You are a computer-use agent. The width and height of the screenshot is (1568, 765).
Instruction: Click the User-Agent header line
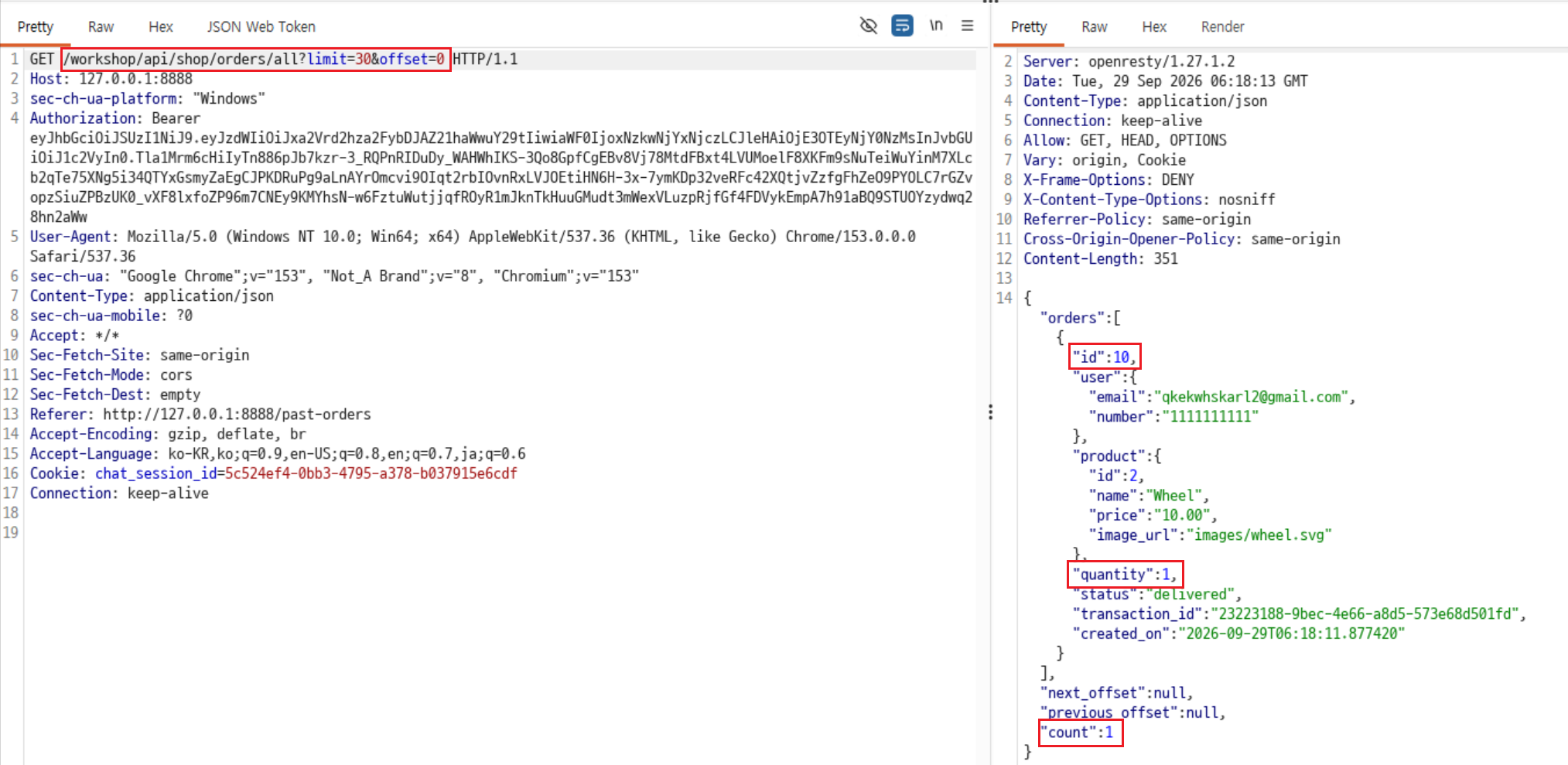pos(473,247)
